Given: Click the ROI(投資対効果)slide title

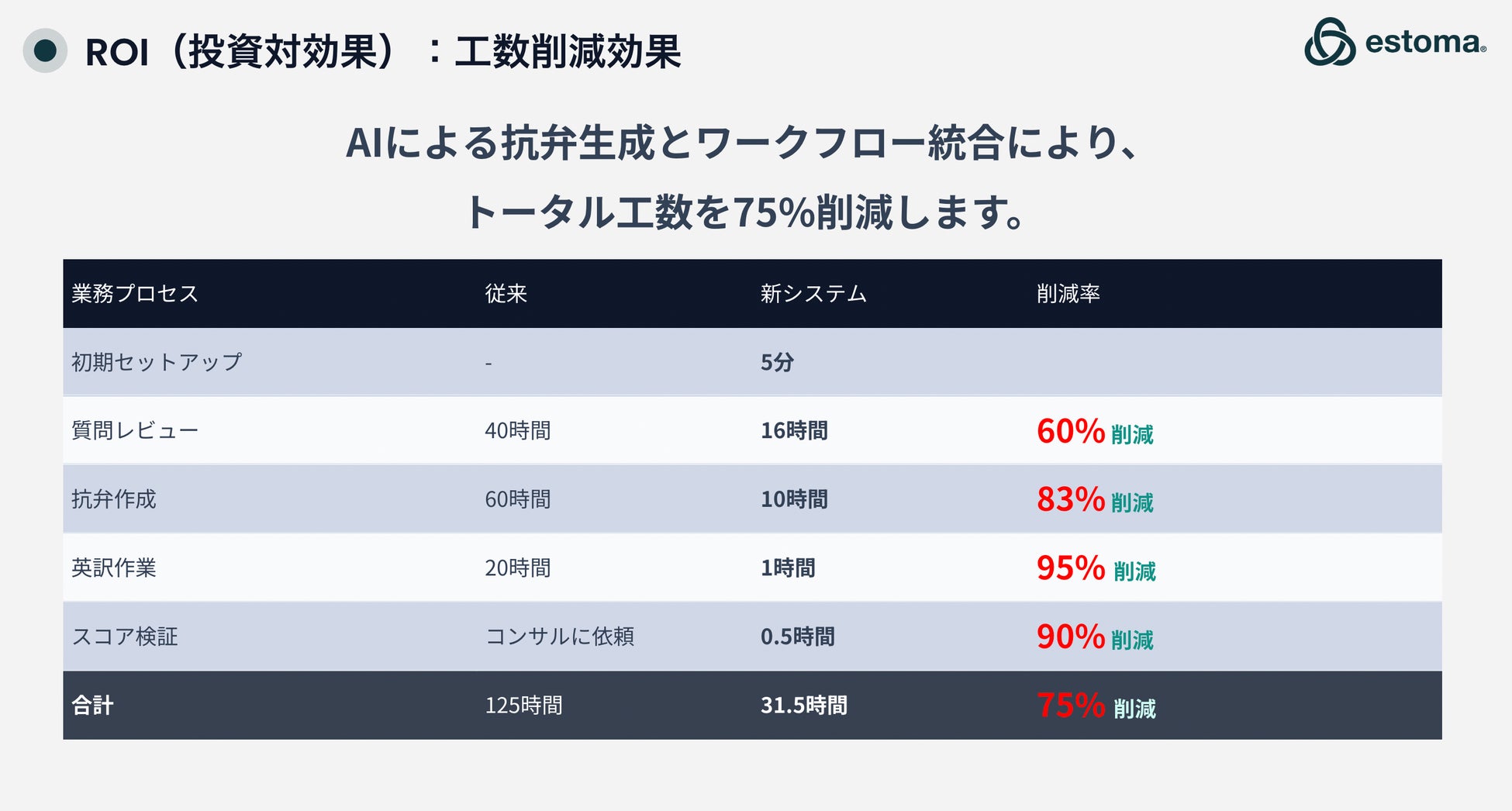Looking at the screenshot, I should pos(383,52).
